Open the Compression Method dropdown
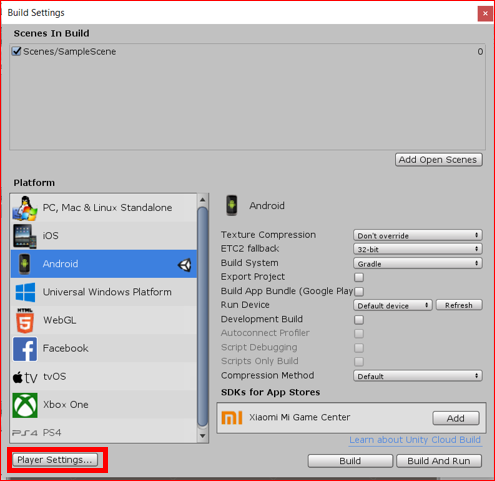The height and width of the screenshot is (481, 495). coord(418,376)
